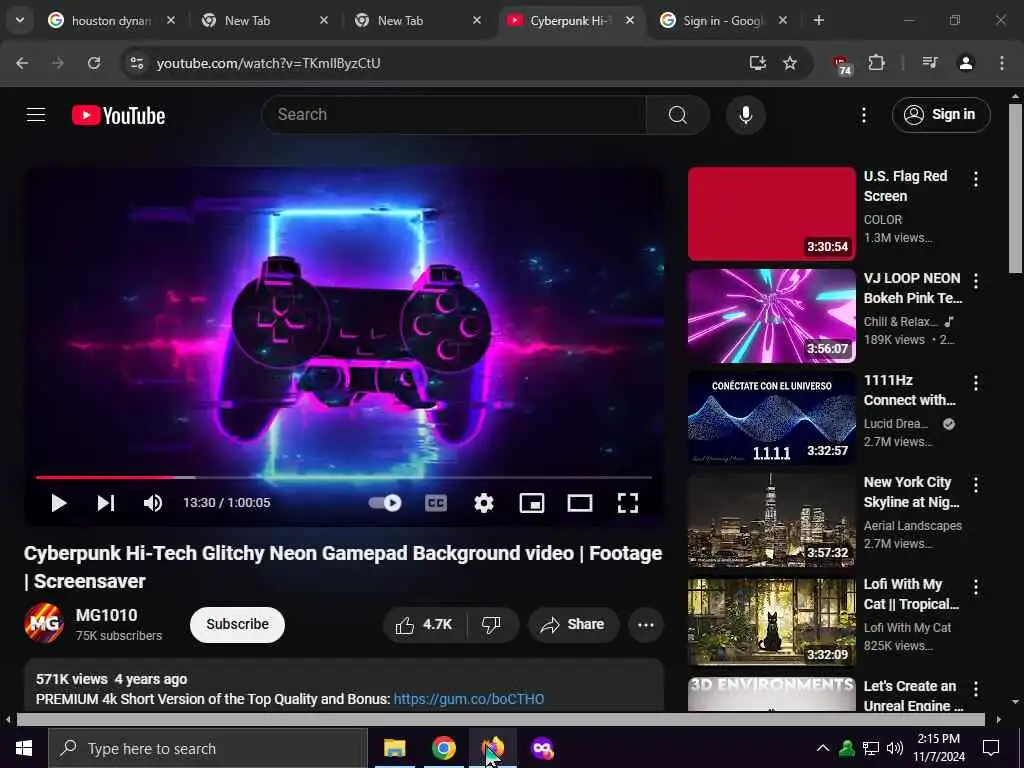The width and height of the screenshot is (1024, 768).
Task: Open VJ LOOP NEON video thumbnail
Action: coord(771,315)
